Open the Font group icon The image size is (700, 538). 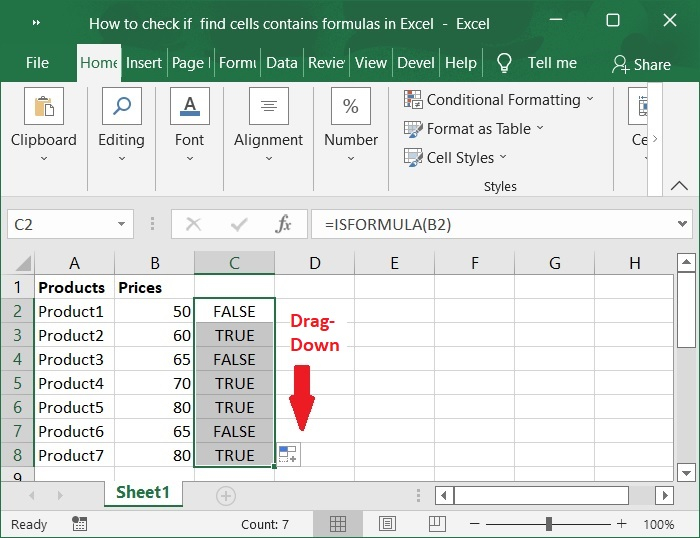tap(189, 107)
